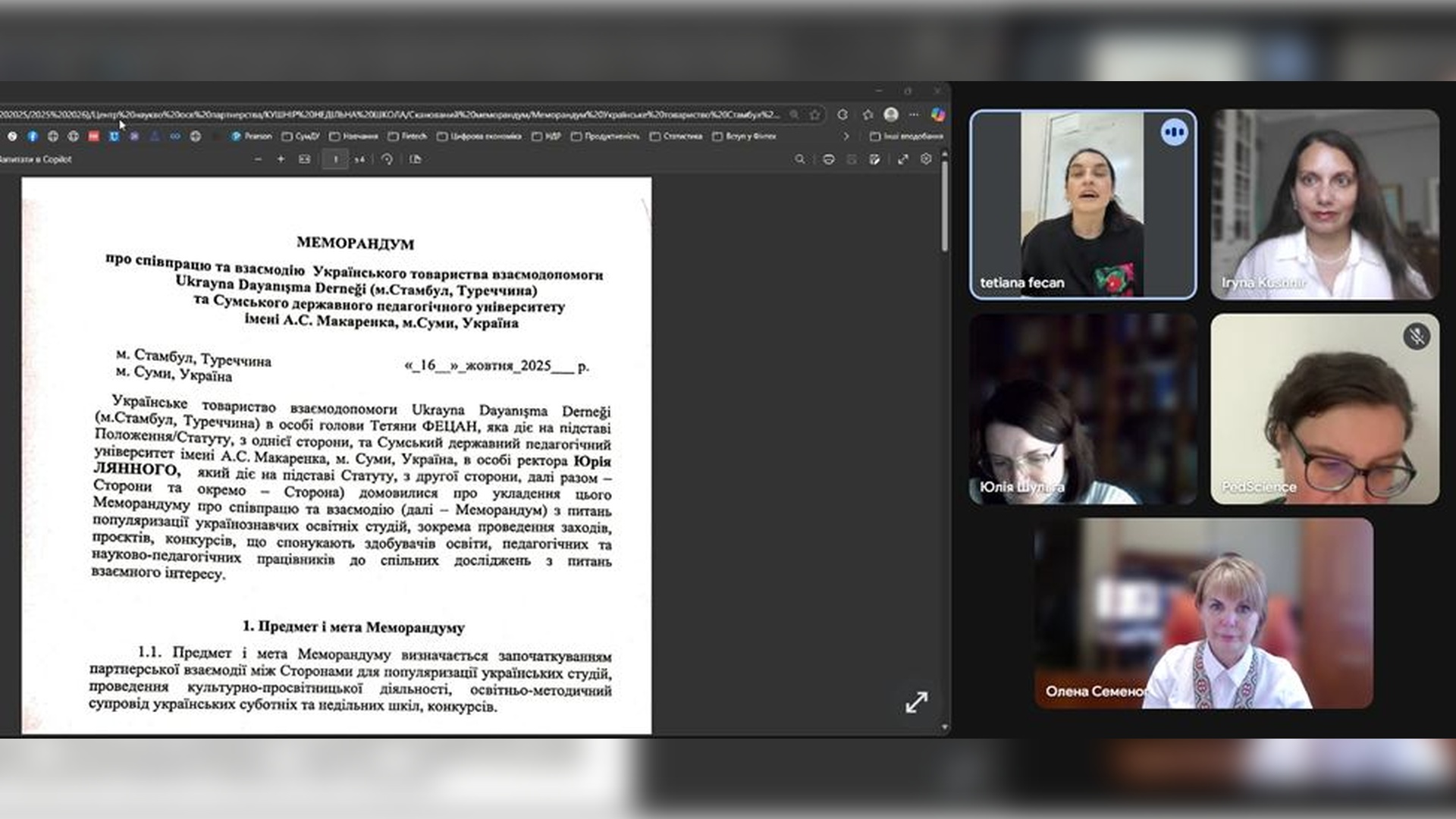Enter PDF full screen mode

coord(902,159)
